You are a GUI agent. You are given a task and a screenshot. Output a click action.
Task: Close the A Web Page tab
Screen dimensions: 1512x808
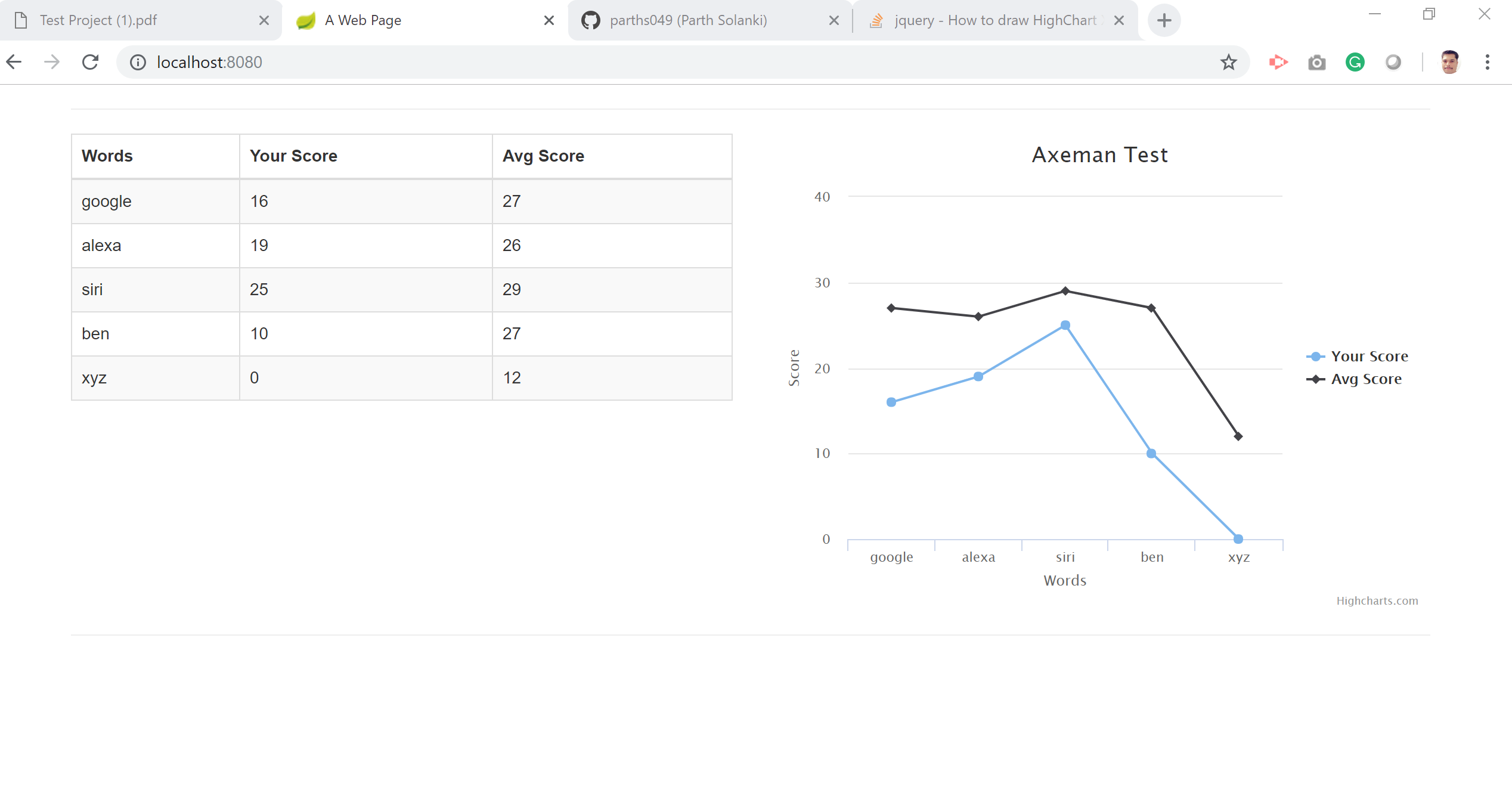549,20
